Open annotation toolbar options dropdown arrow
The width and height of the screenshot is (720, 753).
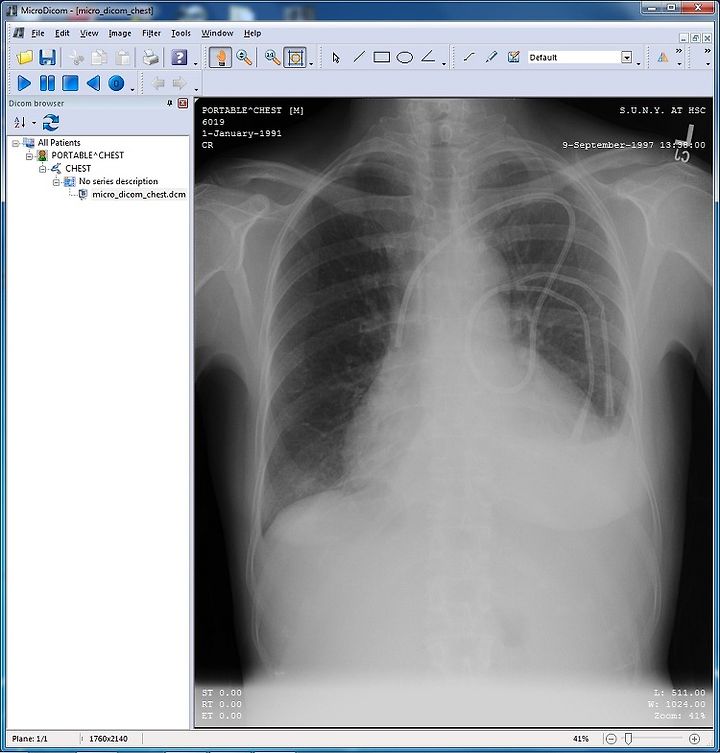(444, 64)
